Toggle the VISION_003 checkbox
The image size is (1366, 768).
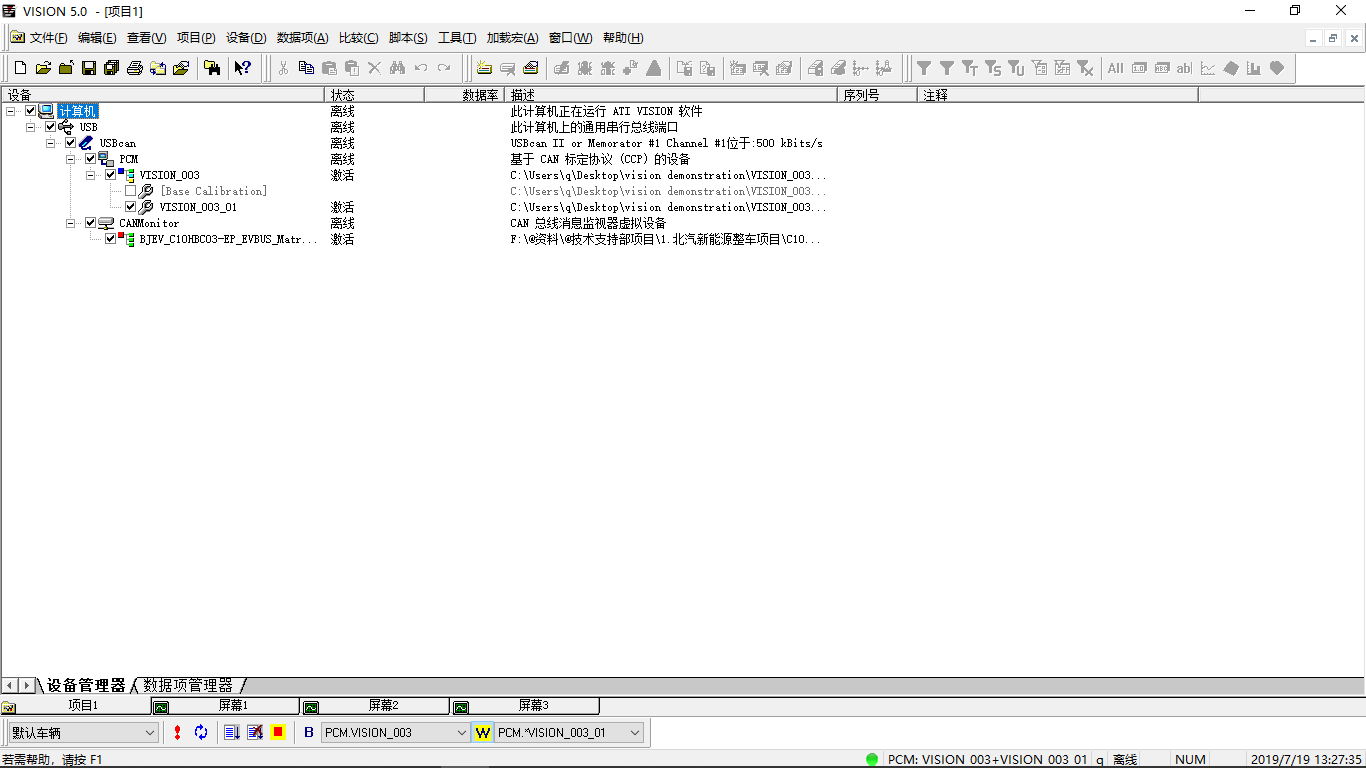click(111, 175)
